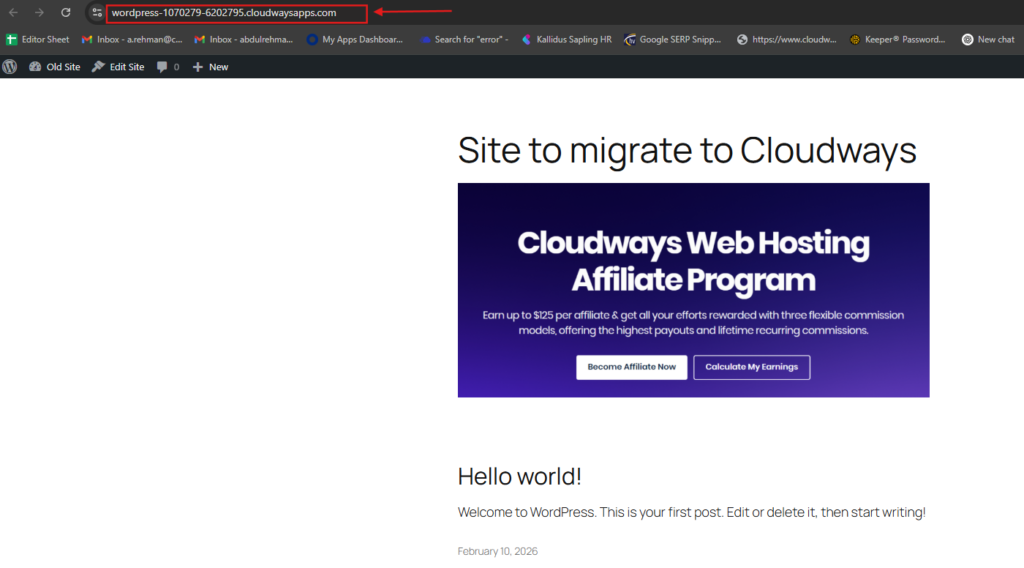The width and height of the screenshot is (1024, 568).
Task: Click Edit Site in admin bar
Action: [x=118, y=67]
